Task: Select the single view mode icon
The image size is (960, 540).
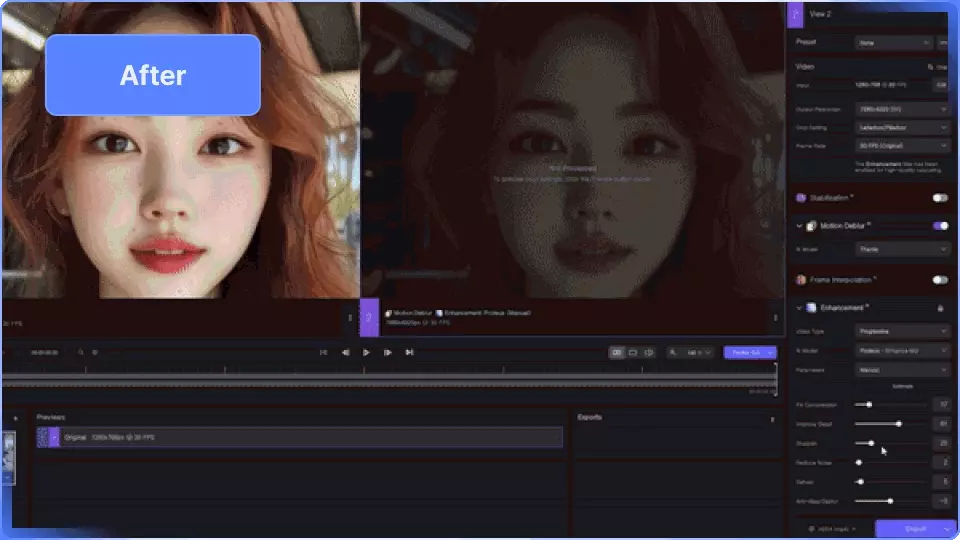Action: (x=633, y=353)
